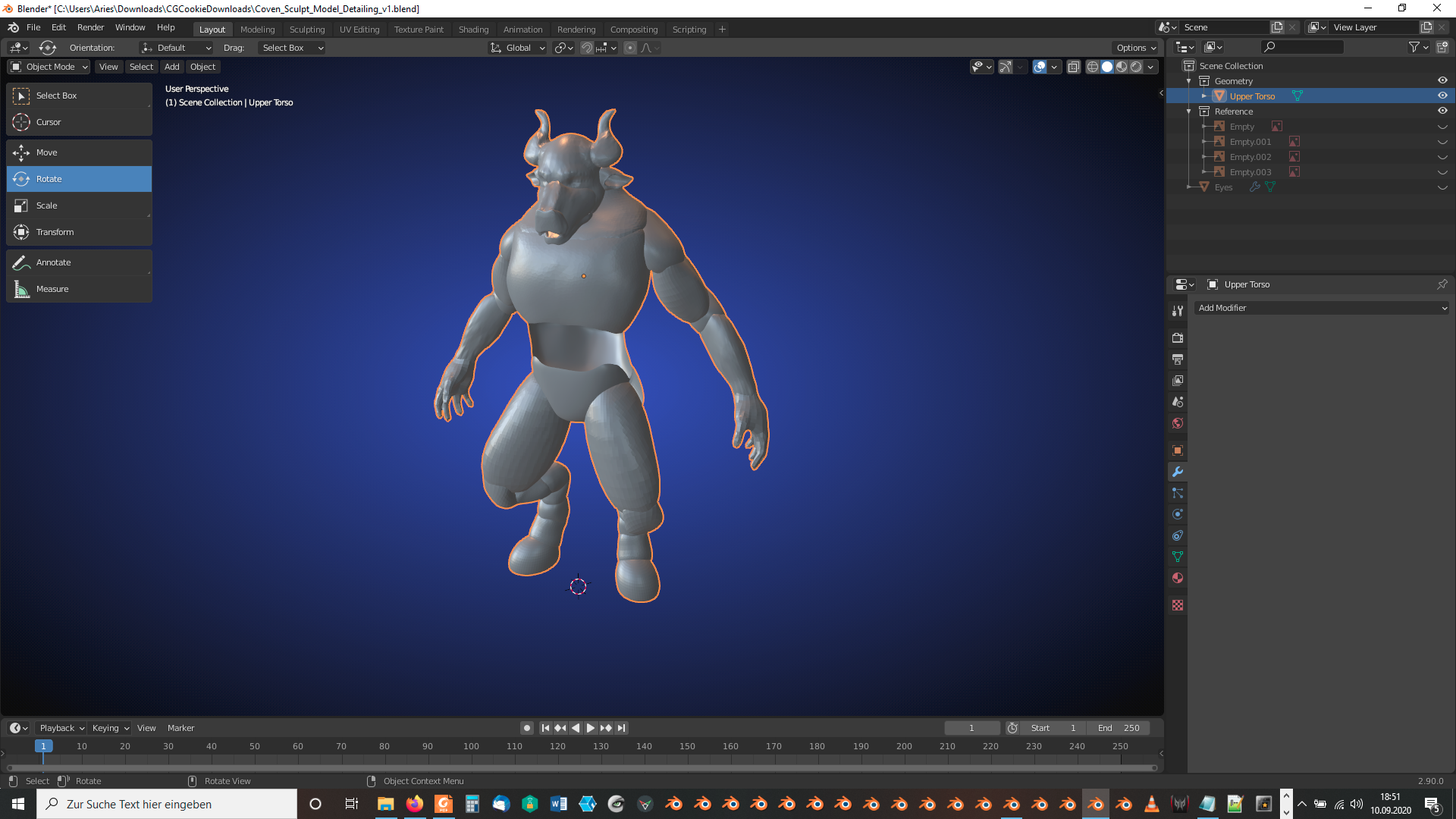
Task: Toggle X-Ray mode in the viewport header
Action: coord(1074,66)
